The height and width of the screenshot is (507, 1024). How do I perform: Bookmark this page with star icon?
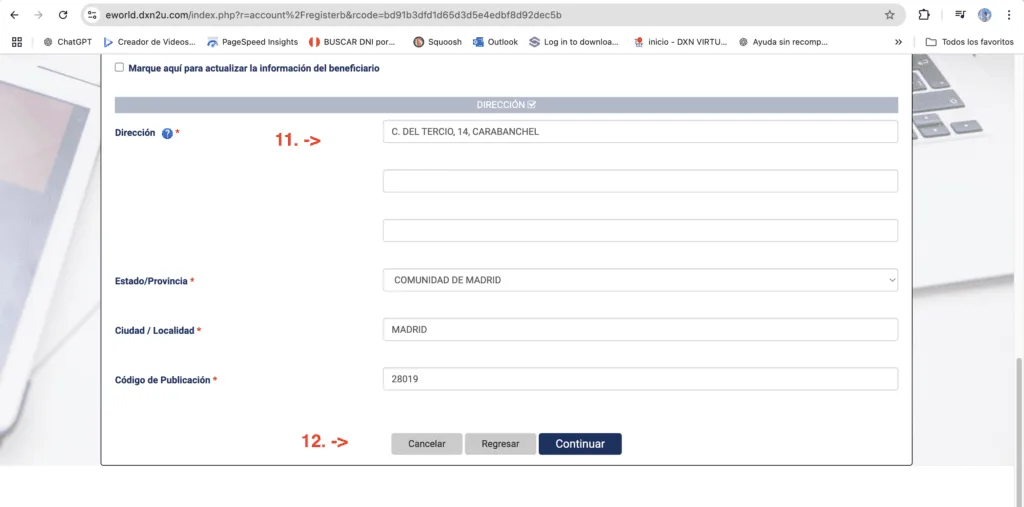tap(889, 15)
